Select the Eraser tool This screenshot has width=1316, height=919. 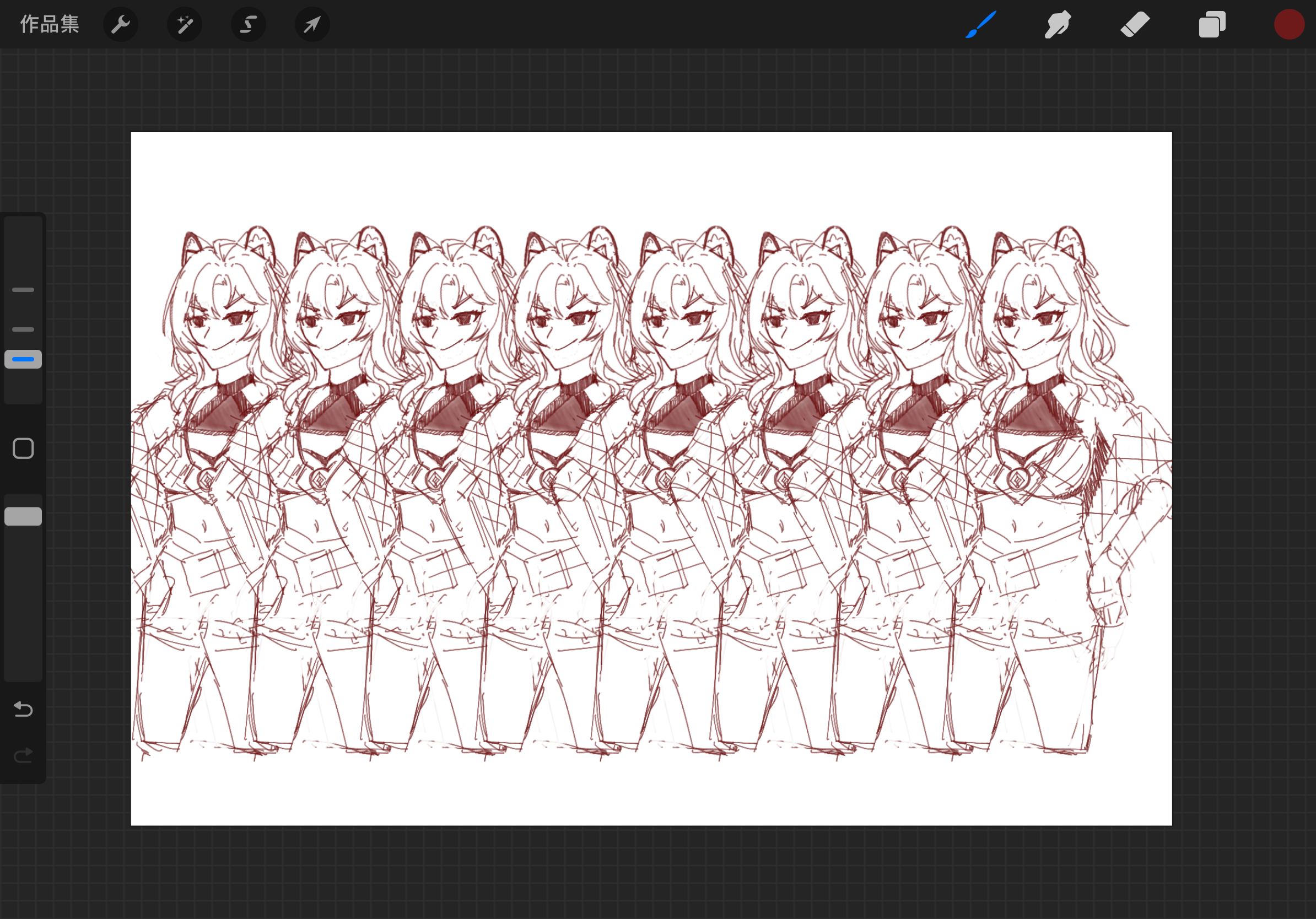pos(1135,25)
